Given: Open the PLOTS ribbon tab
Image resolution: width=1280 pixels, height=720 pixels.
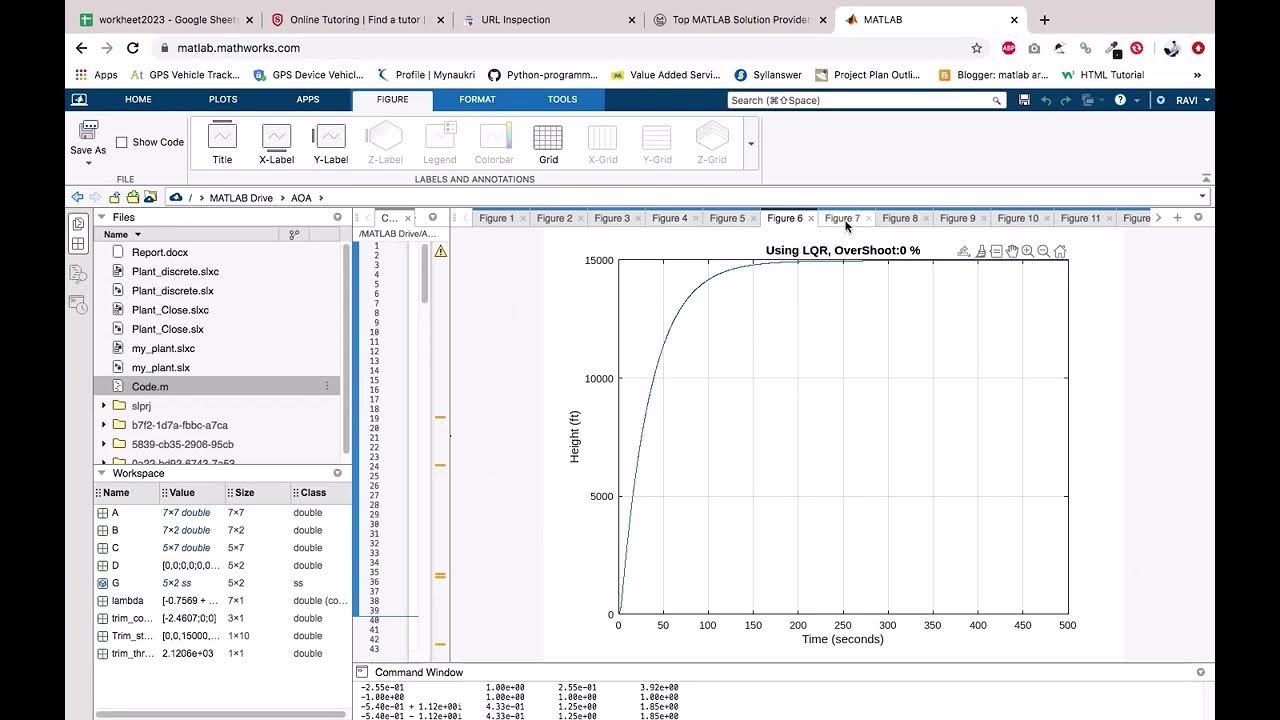Looking at the screenshot, I should tap(223, 99).
